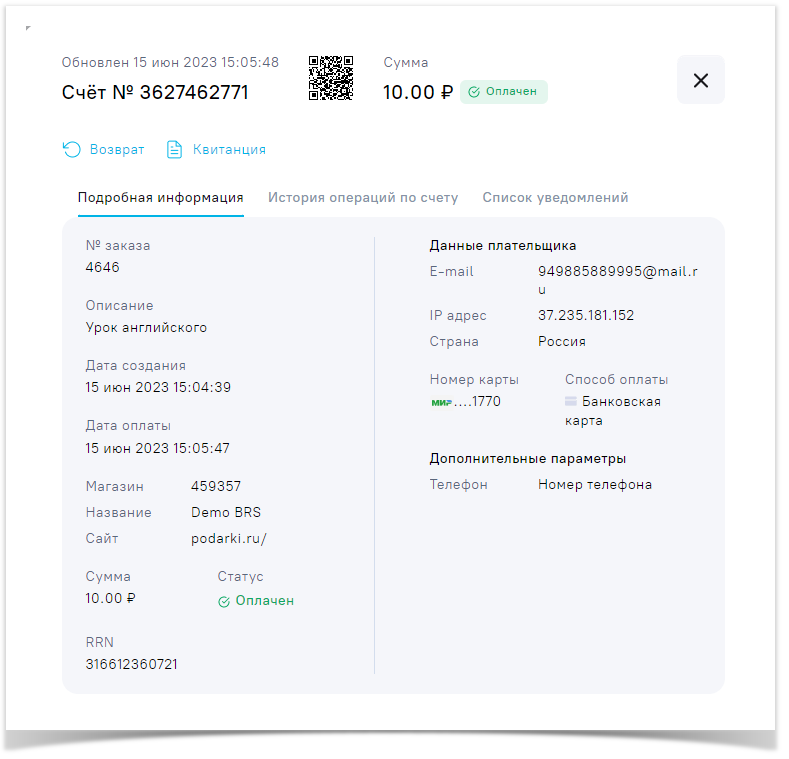The width and height of the screenshot is (789, 759).
Task: Click the bank card payment method icon
Action: pos(571,402)
